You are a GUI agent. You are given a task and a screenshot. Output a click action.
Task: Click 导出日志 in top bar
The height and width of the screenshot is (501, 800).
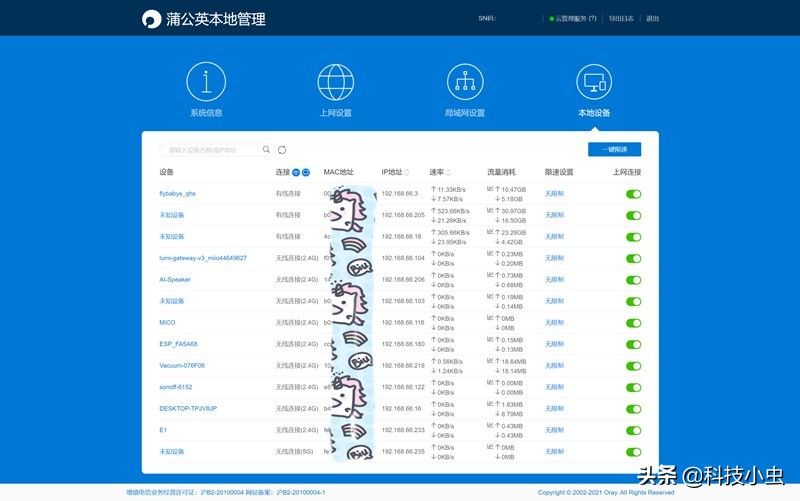[621, 19]
